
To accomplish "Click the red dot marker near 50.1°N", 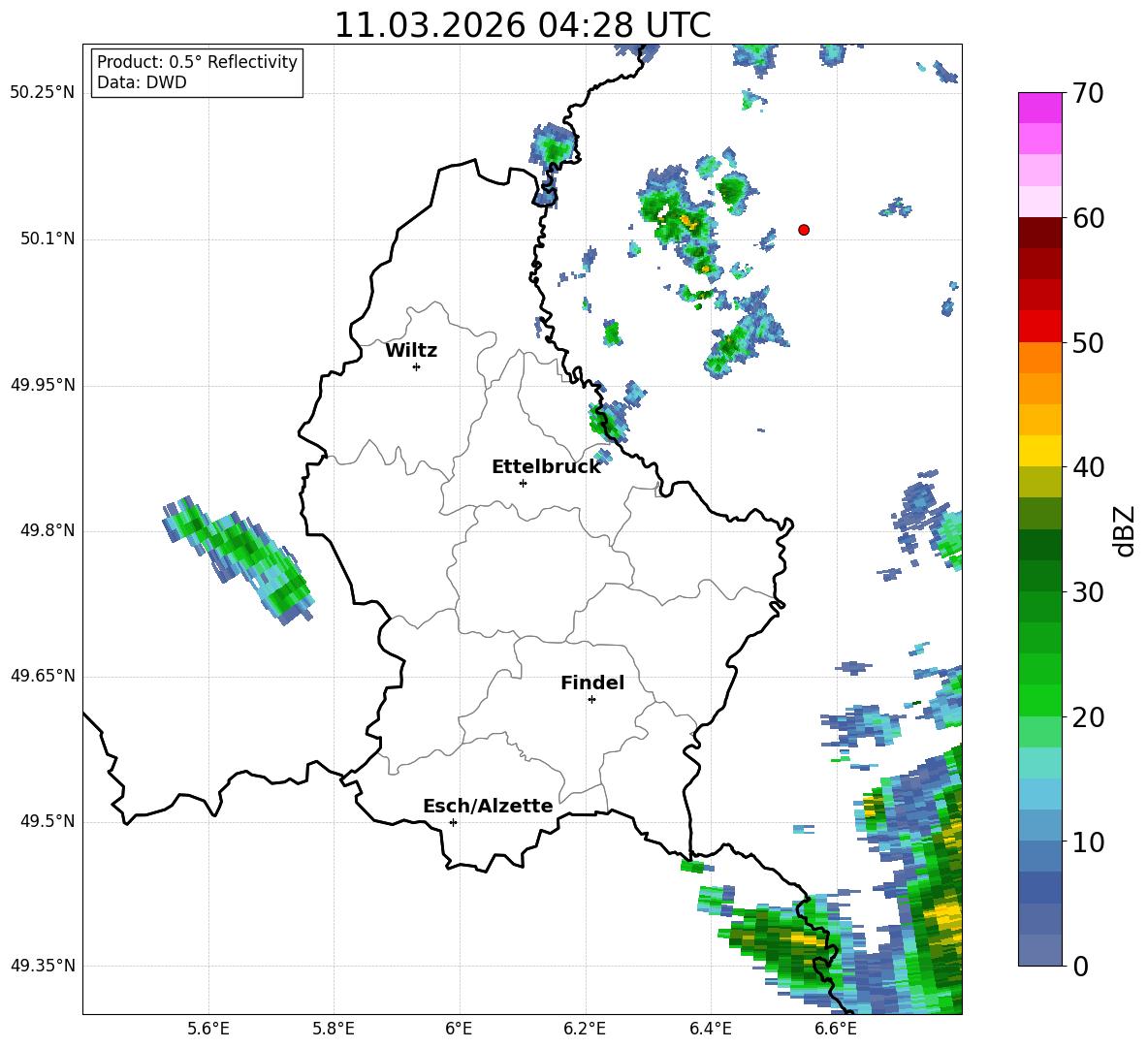I will click(x=803, y=230).
